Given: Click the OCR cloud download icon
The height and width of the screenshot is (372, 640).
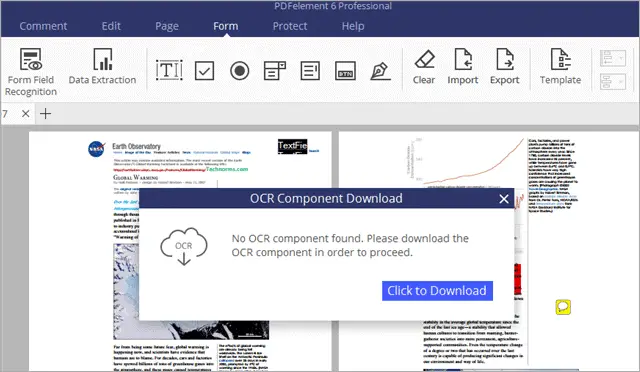Looking at the screenshot, I should pyautogui.click(x=184, y=247).
